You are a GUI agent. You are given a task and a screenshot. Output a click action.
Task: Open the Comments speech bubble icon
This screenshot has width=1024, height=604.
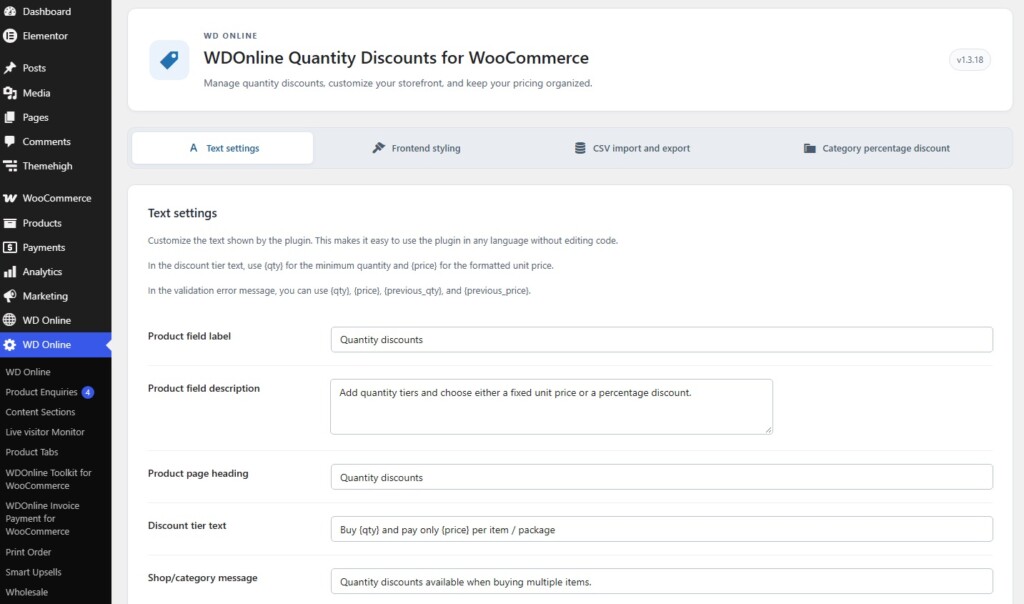(x=10, y=142)
